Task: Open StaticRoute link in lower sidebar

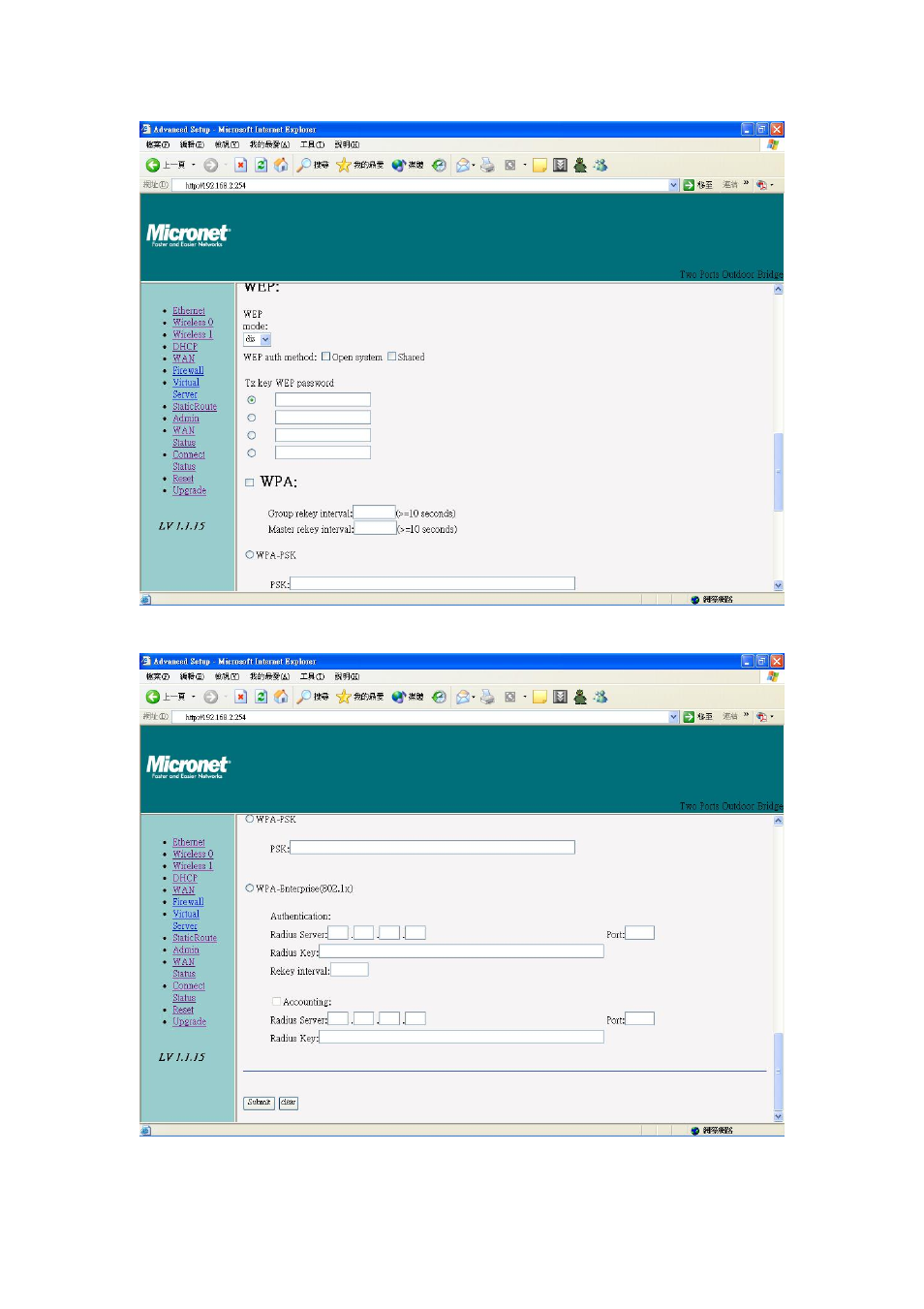Action: pyautogui.click(x=195, y=938)
